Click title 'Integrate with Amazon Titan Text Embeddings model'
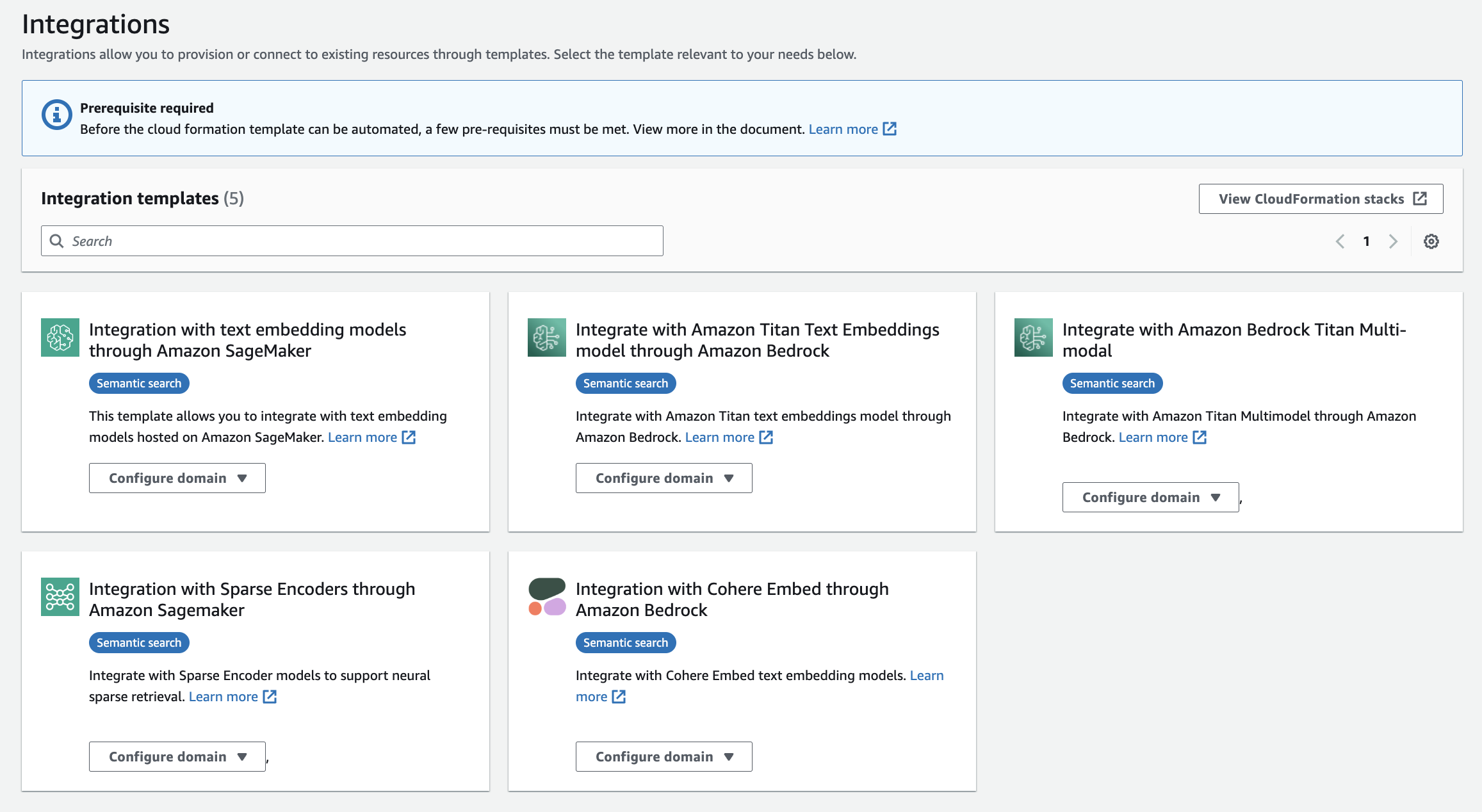 coord(758,340)
